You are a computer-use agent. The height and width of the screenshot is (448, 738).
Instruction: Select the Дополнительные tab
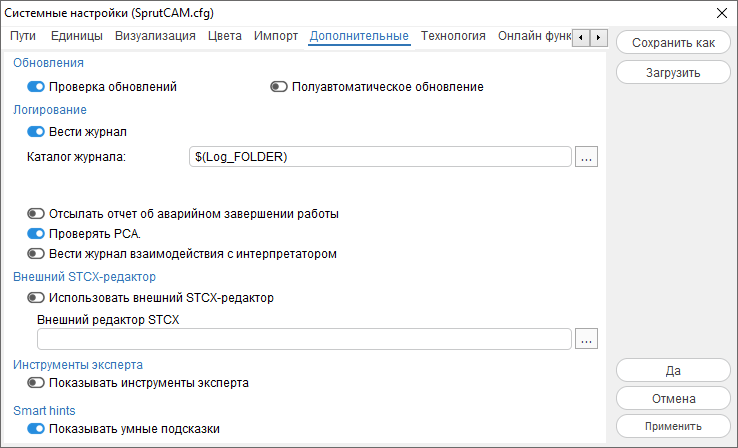pos(359,36)
